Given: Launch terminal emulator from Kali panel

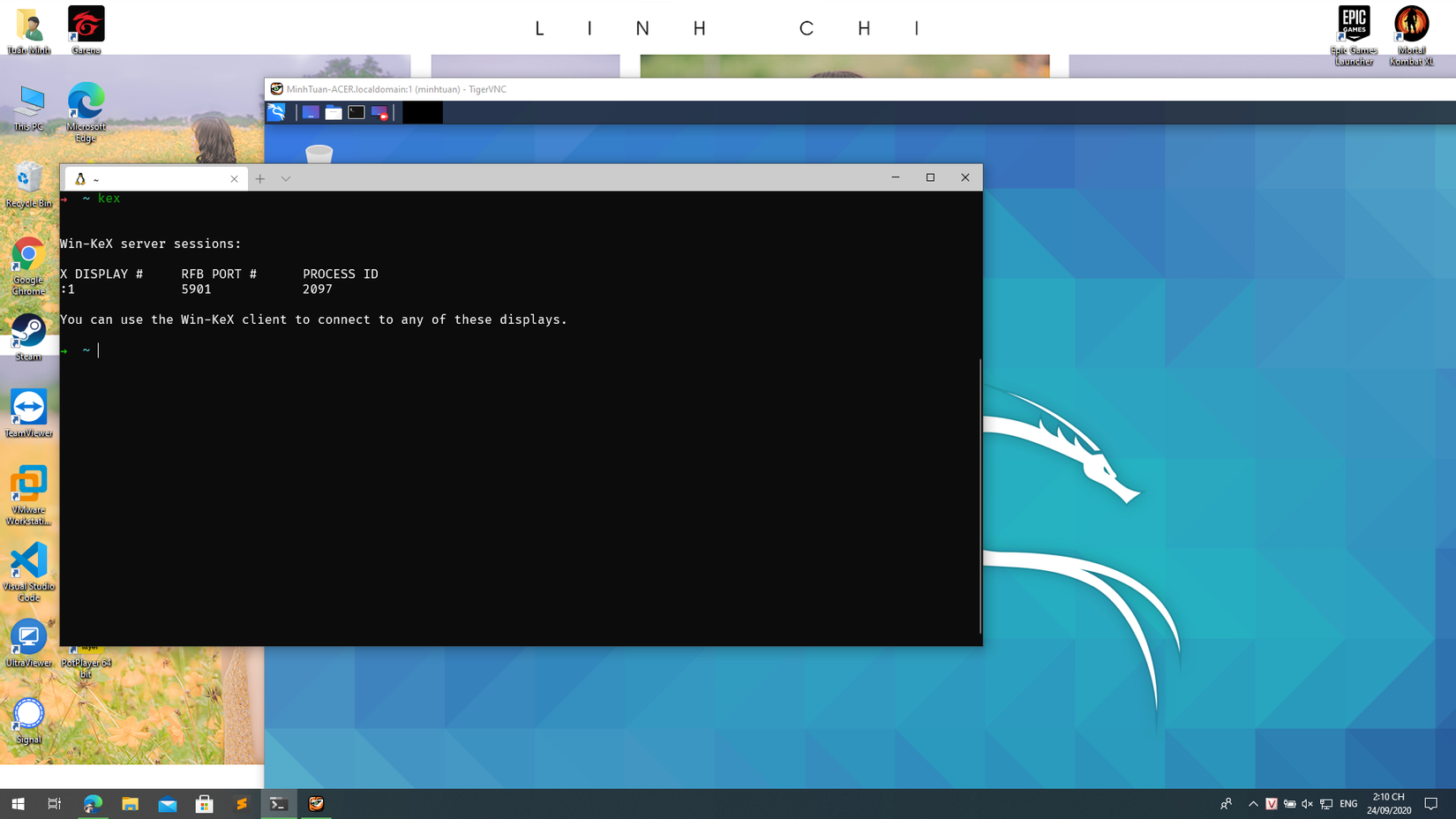Looking at the screenshot, I should click(356, 112).
